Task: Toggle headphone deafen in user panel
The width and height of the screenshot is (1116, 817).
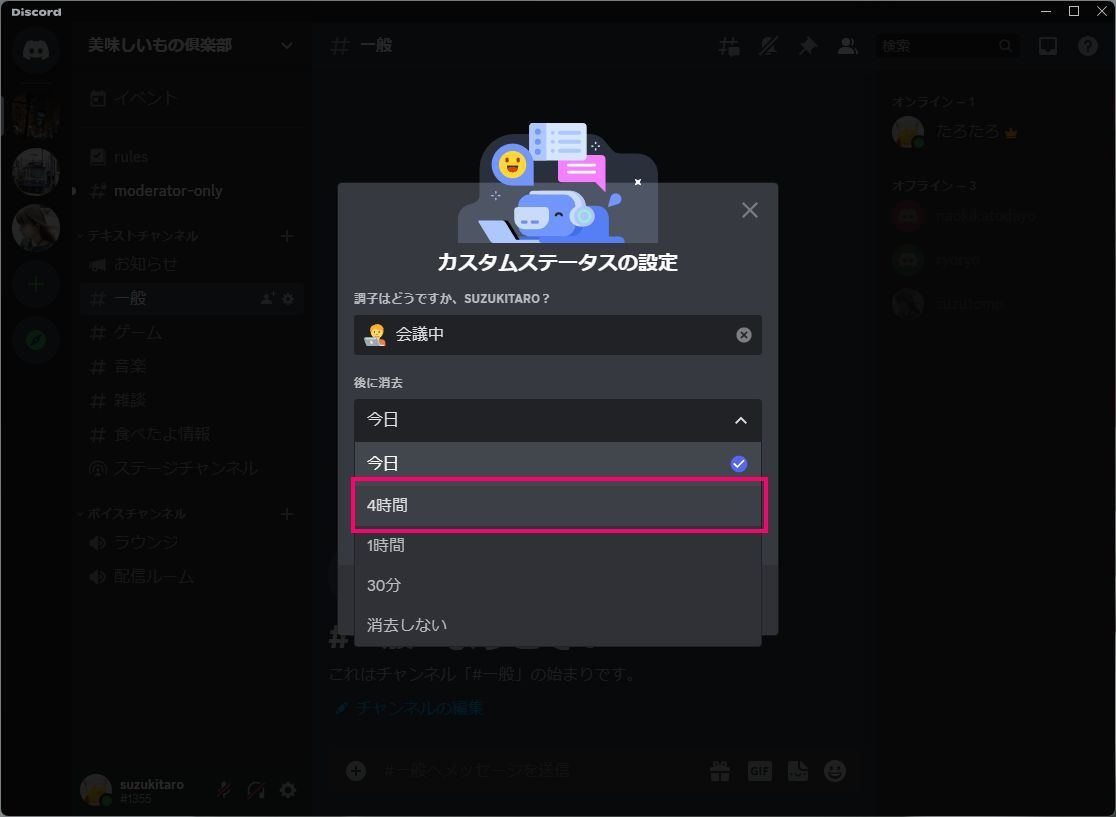Action: [256, 790]
